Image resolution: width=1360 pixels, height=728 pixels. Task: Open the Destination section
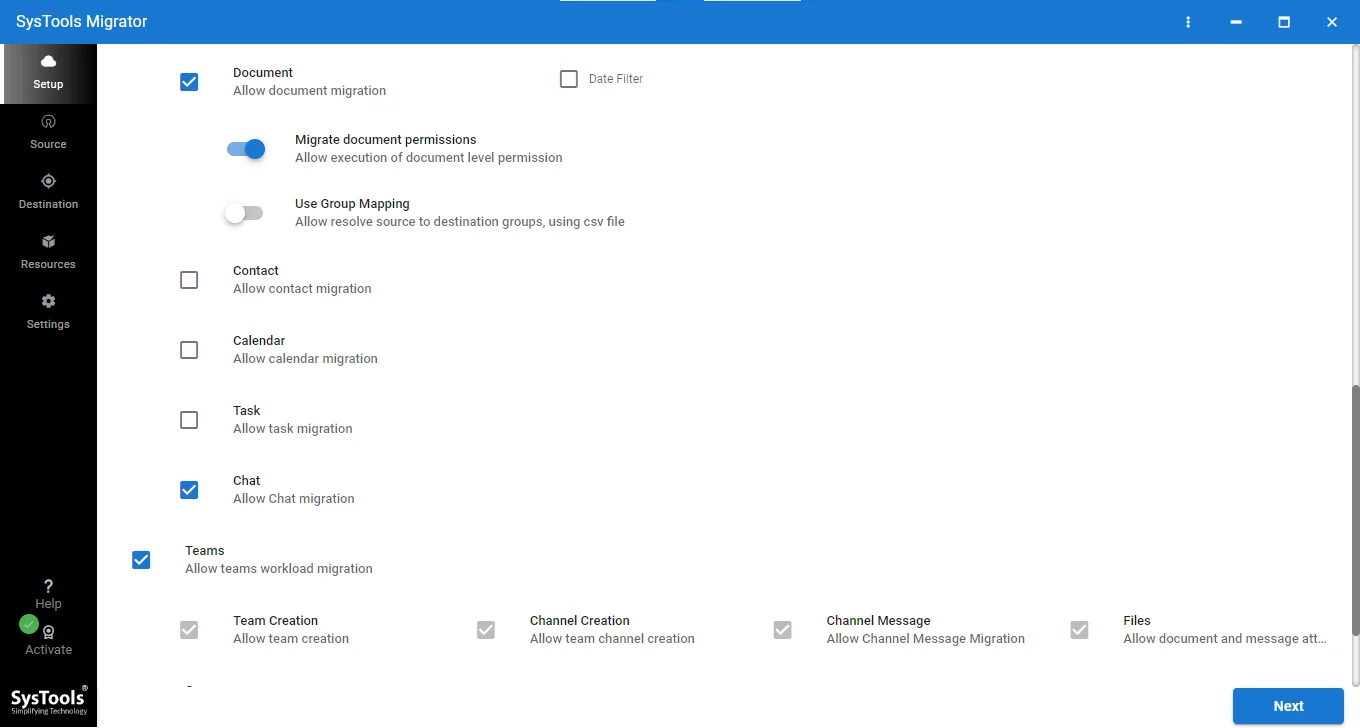point(48,193)
